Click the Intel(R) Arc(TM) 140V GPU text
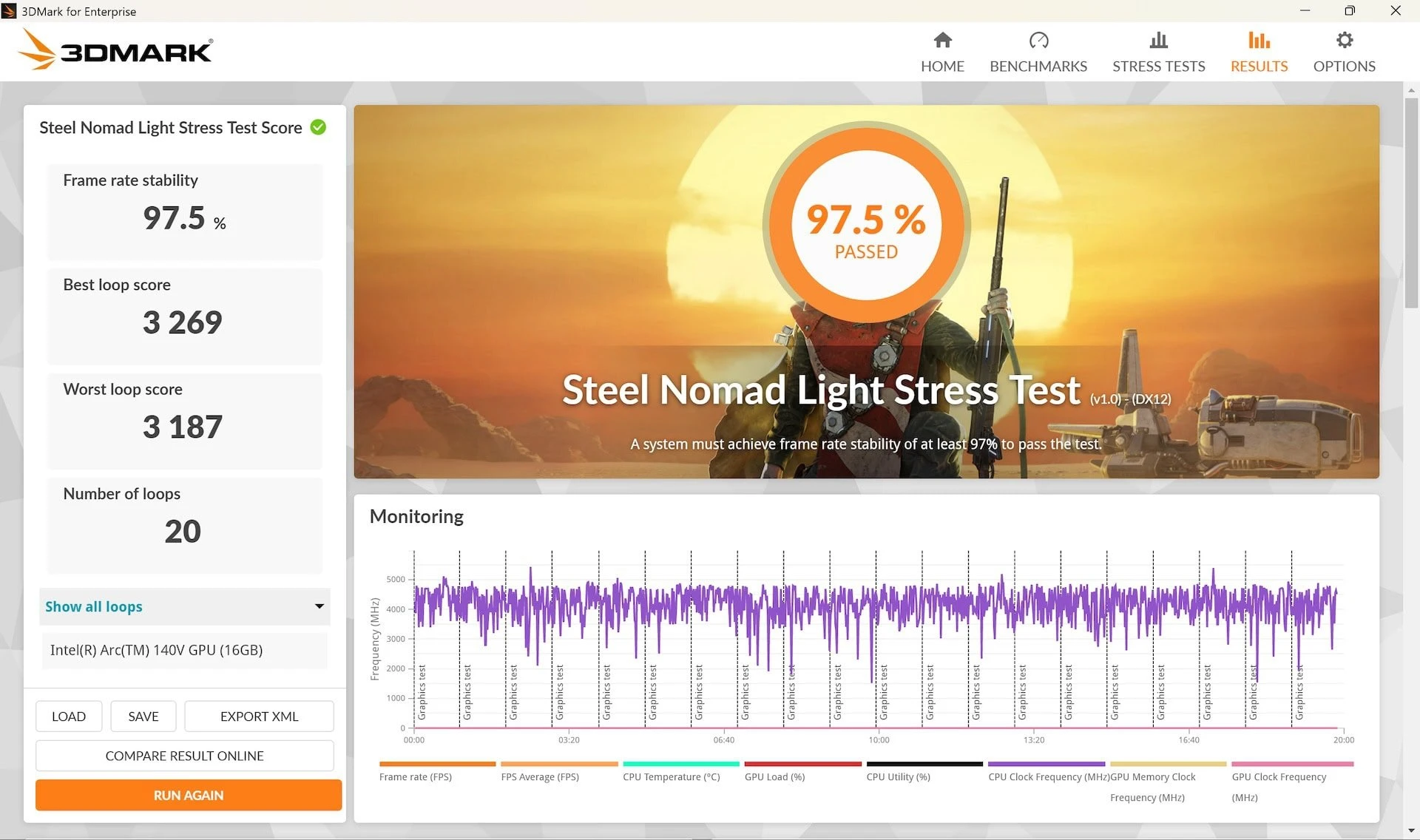1420x840 pixels. click(156, 650)
